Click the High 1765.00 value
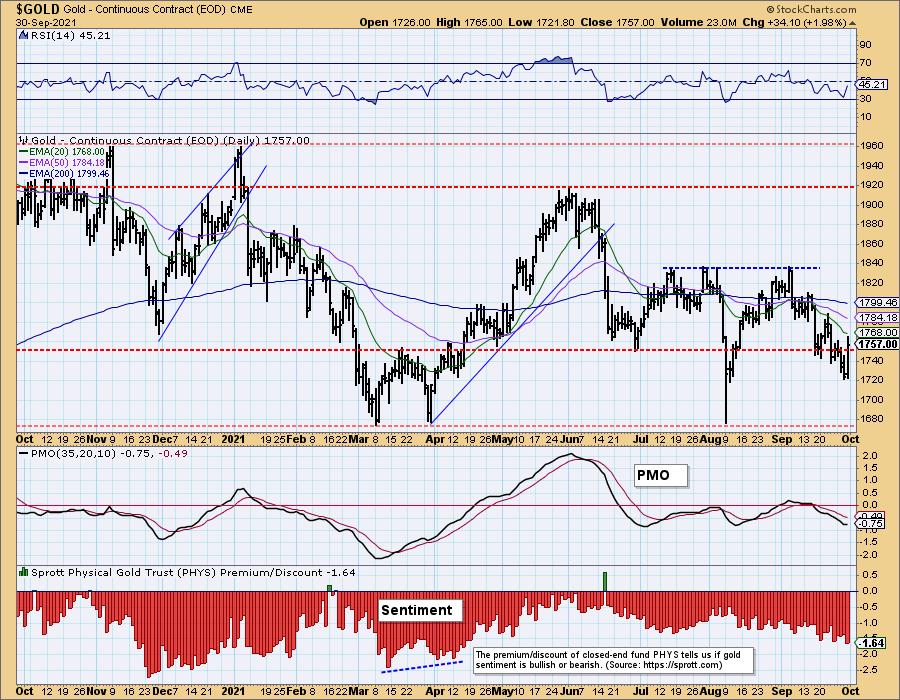Screen dimensions: 900x700 469,22
